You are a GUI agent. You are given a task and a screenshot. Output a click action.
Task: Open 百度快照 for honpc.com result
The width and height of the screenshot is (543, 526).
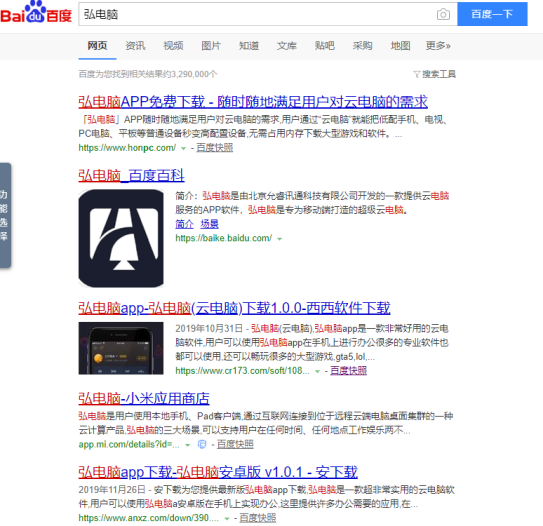tap(214, 148)
